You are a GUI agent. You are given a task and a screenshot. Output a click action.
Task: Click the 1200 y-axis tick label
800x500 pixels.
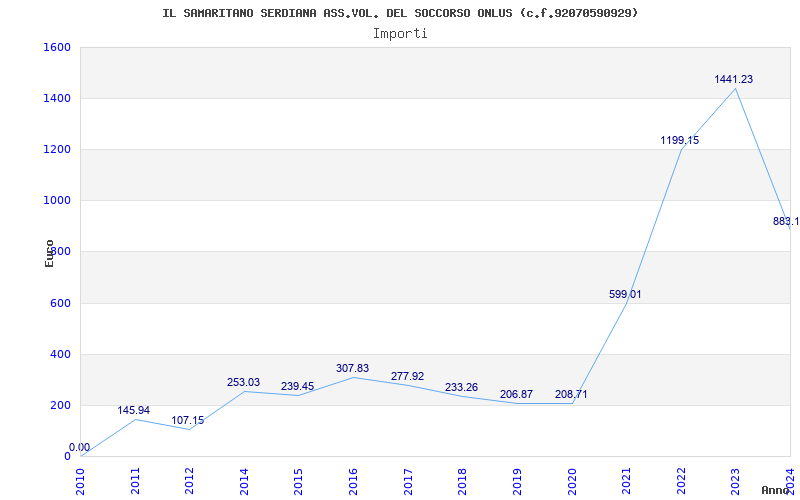pos(58,149)
